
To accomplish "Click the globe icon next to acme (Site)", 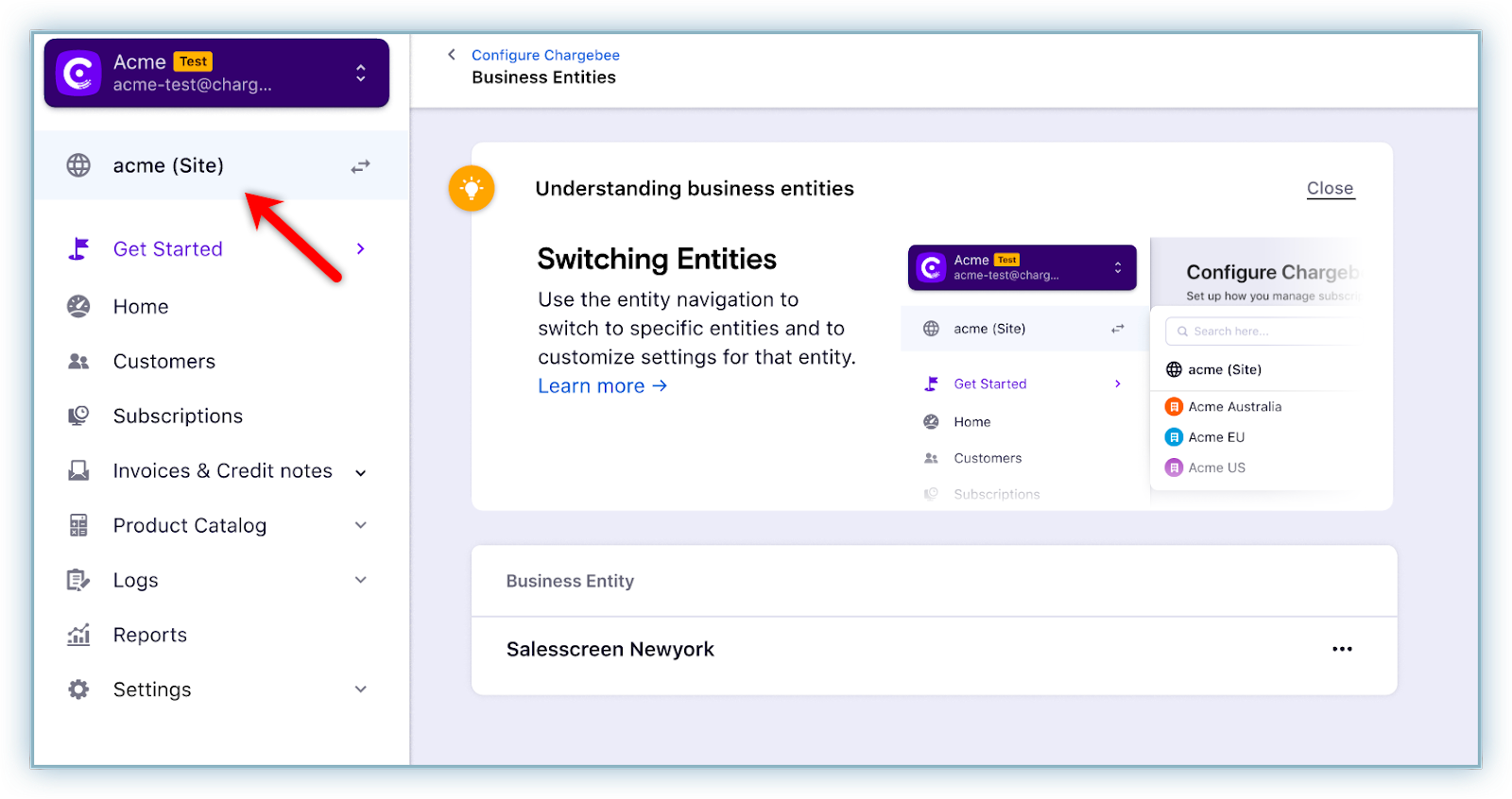I will tap(78, 165).
